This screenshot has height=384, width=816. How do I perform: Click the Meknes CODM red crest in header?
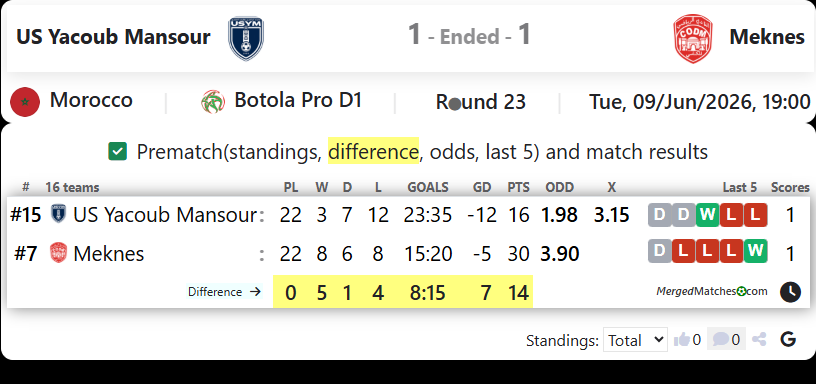692,39
